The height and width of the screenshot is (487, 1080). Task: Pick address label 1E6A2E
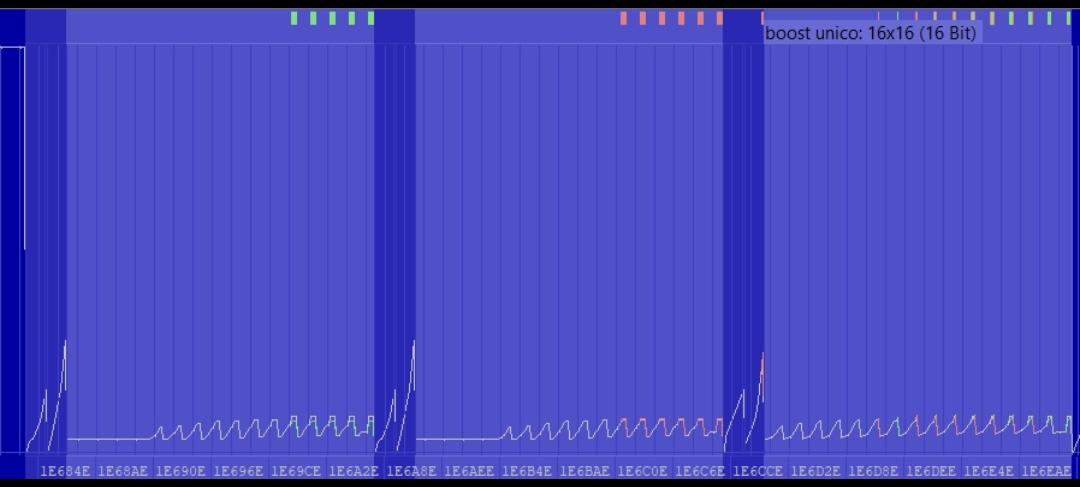click(x=354, y=471)
